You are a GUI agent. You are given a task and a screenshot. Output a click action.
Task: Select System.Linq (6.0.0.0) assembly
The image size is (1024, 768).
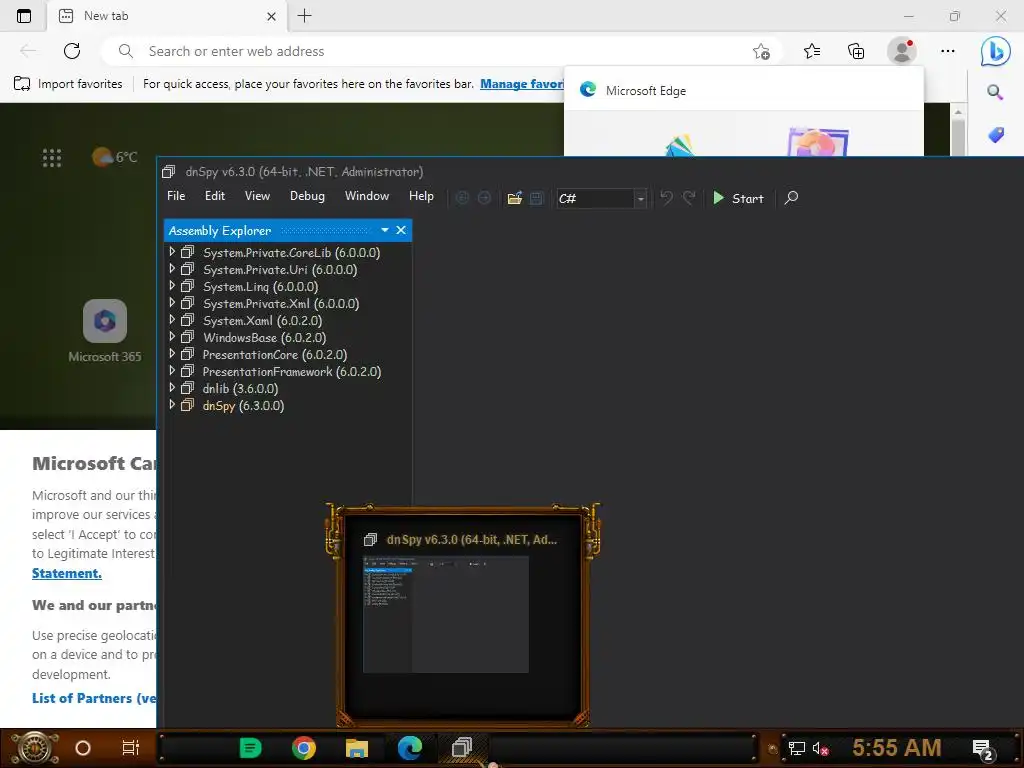point(261,287)
